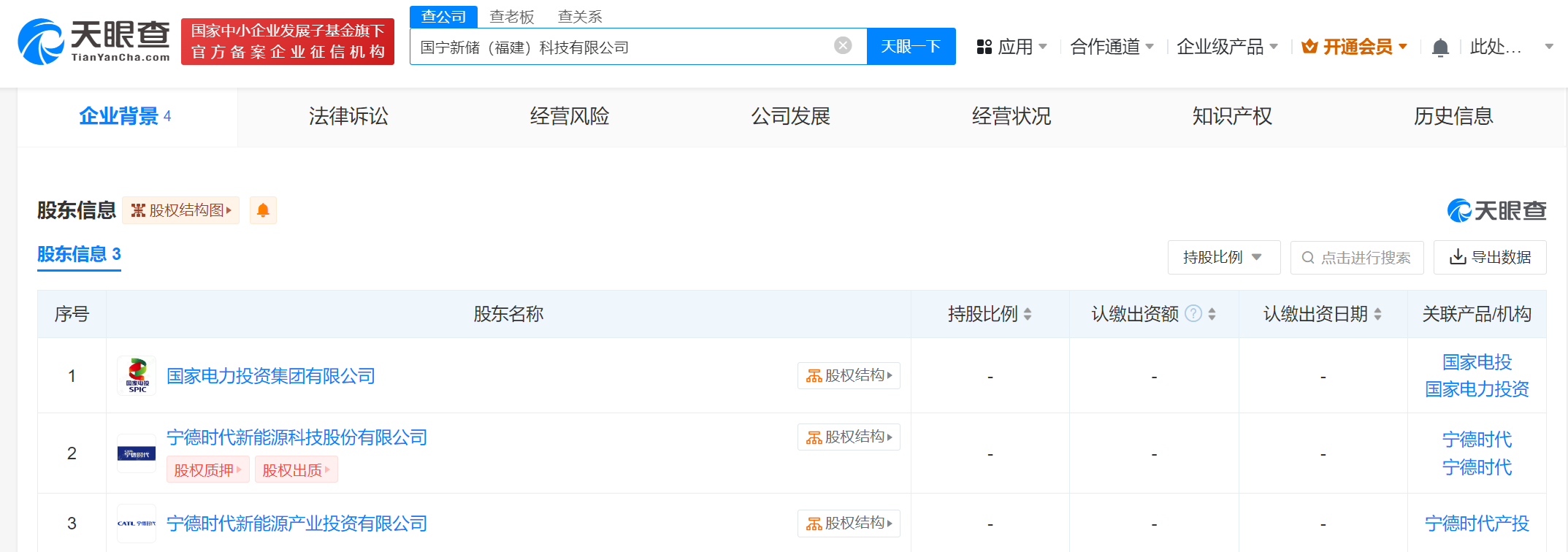Click the 点击进行搜索 search field
Screen dimensions: 1568x552
click(x=1357, y=257)
